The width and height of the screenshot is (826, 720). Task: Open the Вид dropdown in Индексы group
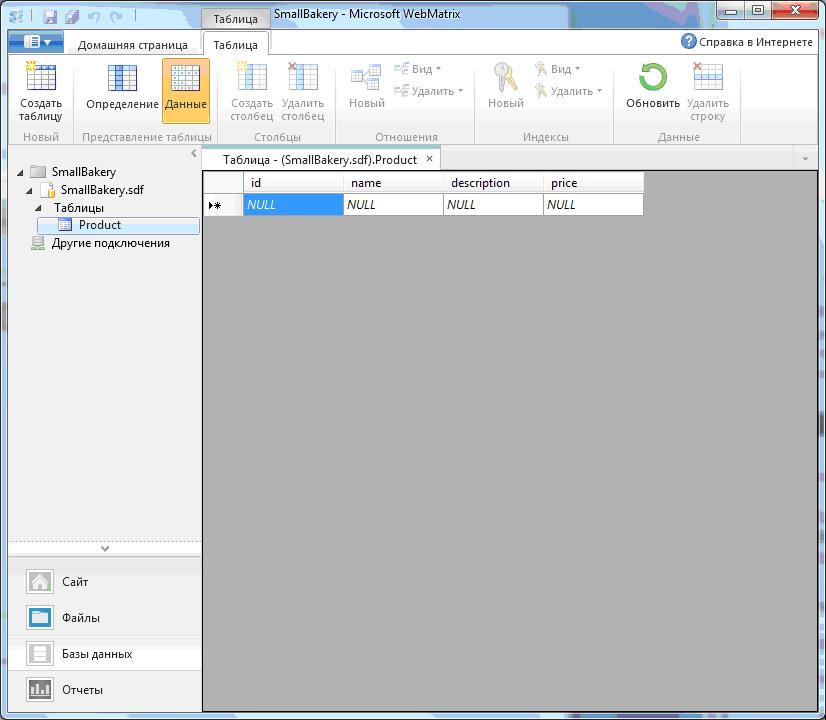[x=557, y=69]
